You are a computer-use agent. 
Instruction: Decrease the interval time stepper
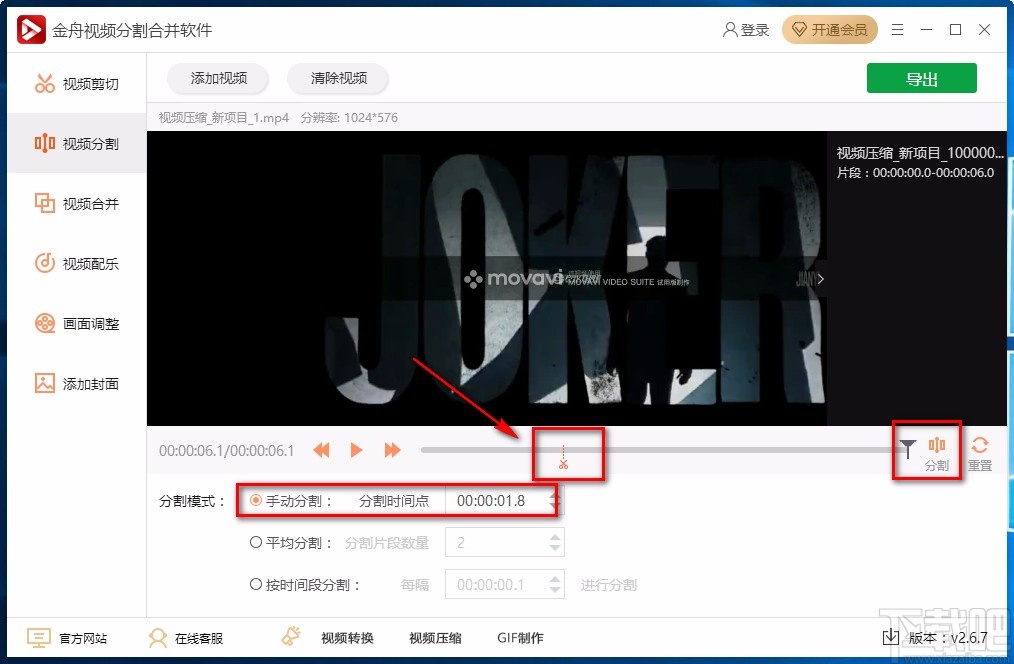click(555, 591)
